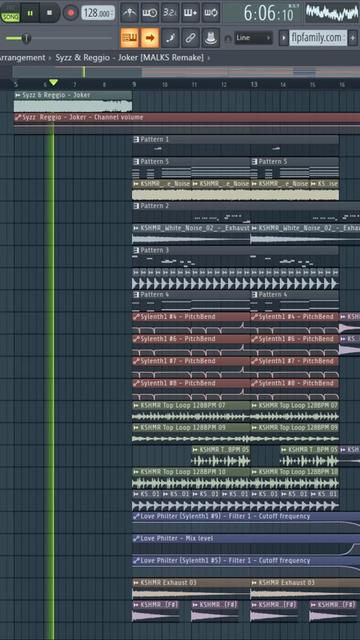Toggle the orange auto-scroll arrow icon
Image resolution: width=360 pixels, height=640 pixels.
150,38
